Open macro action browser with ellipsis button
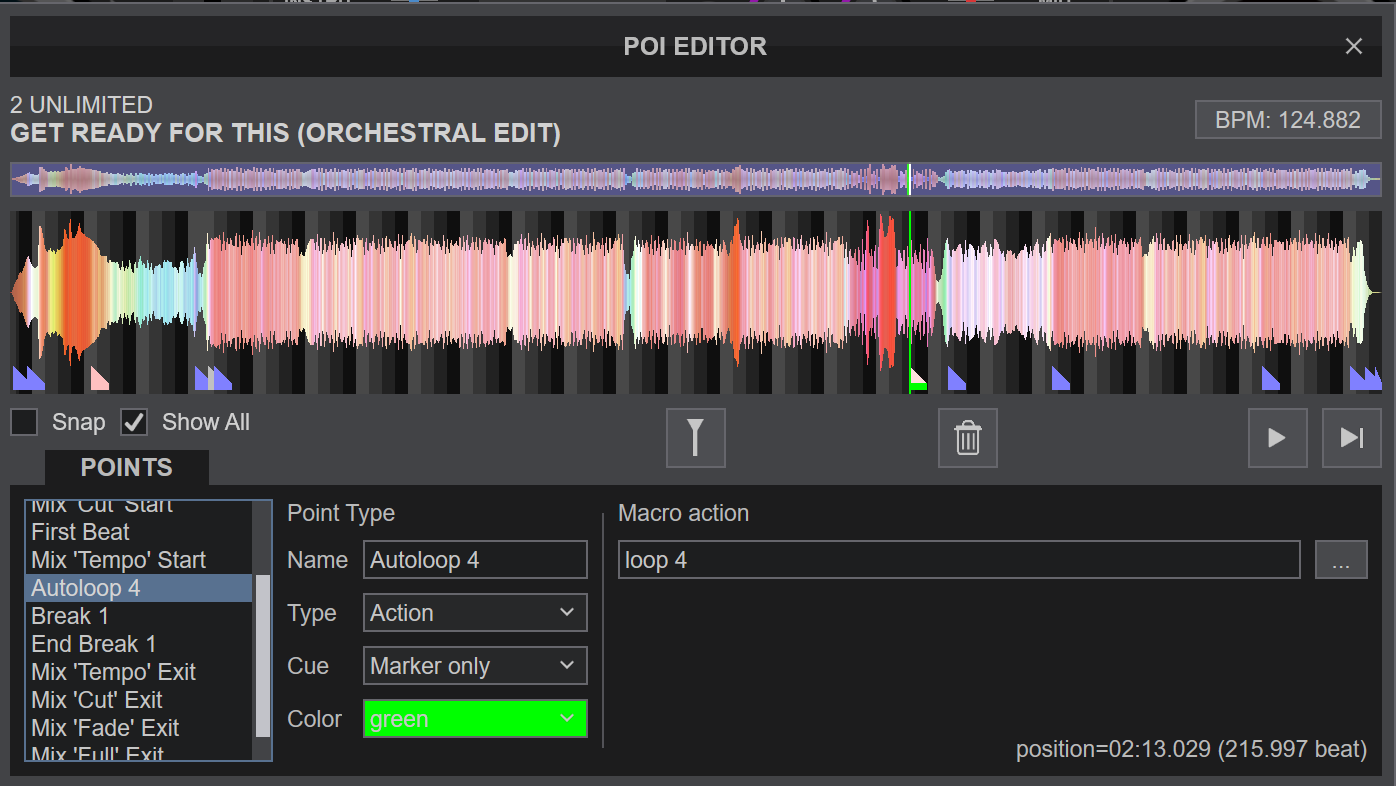This screenshot has width=1396, height=786. (x=1341, y=560)
